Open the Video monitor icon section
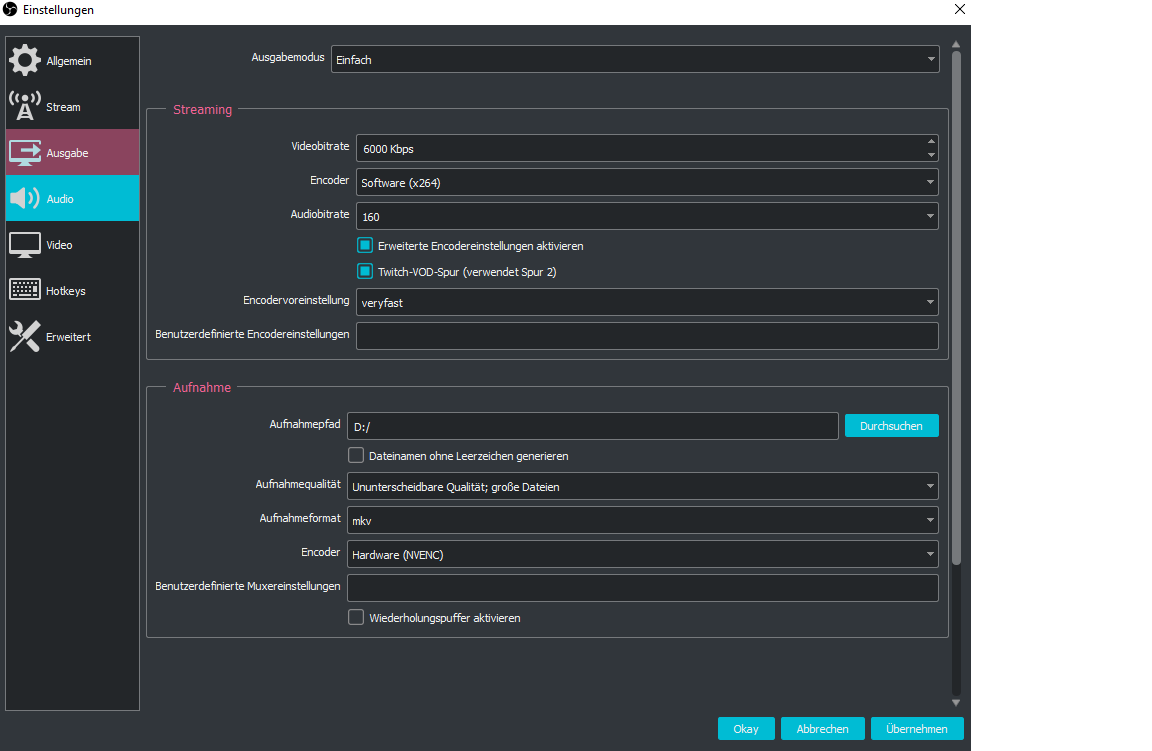1152x751 pixels. click(x=25, y=245)
